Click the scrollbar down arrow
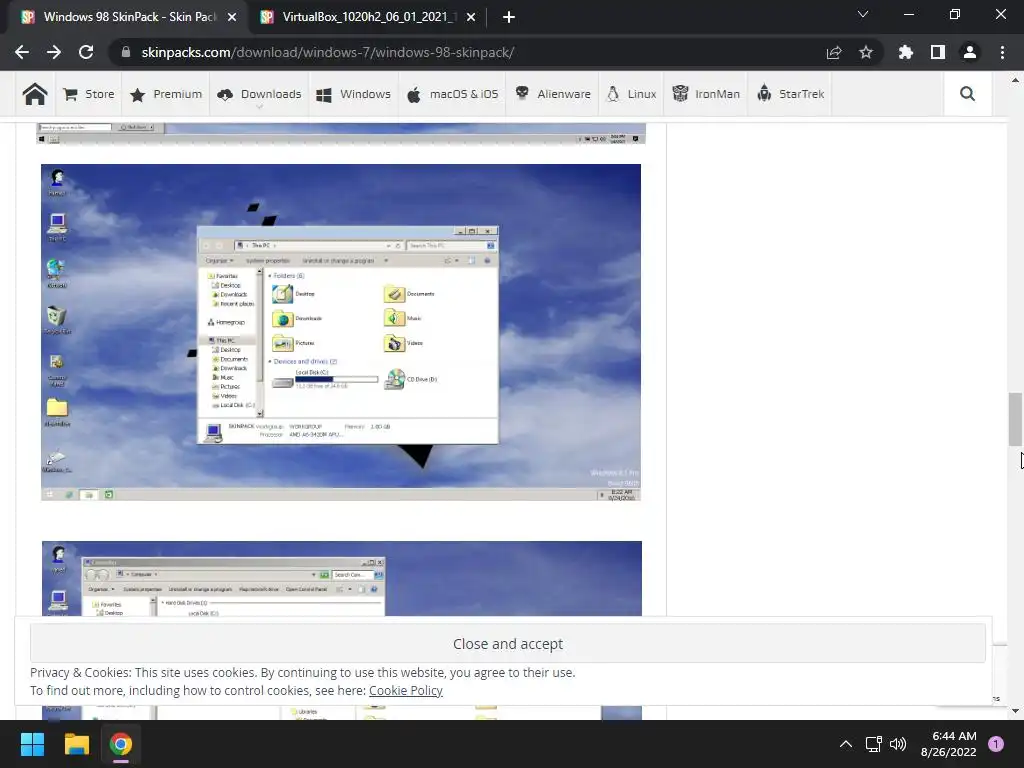 pyautogui.click(x=1015, y=711)
